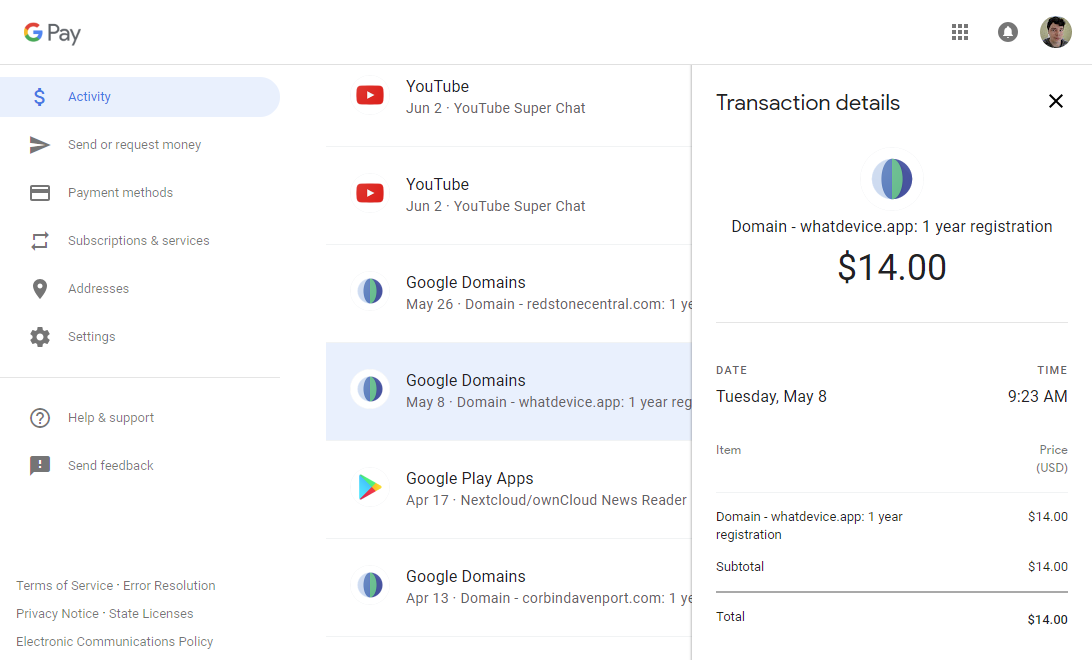Select the Activity dollar-sign icon
The height and width of the screenshot is (660, 1092).
(39, 96)
